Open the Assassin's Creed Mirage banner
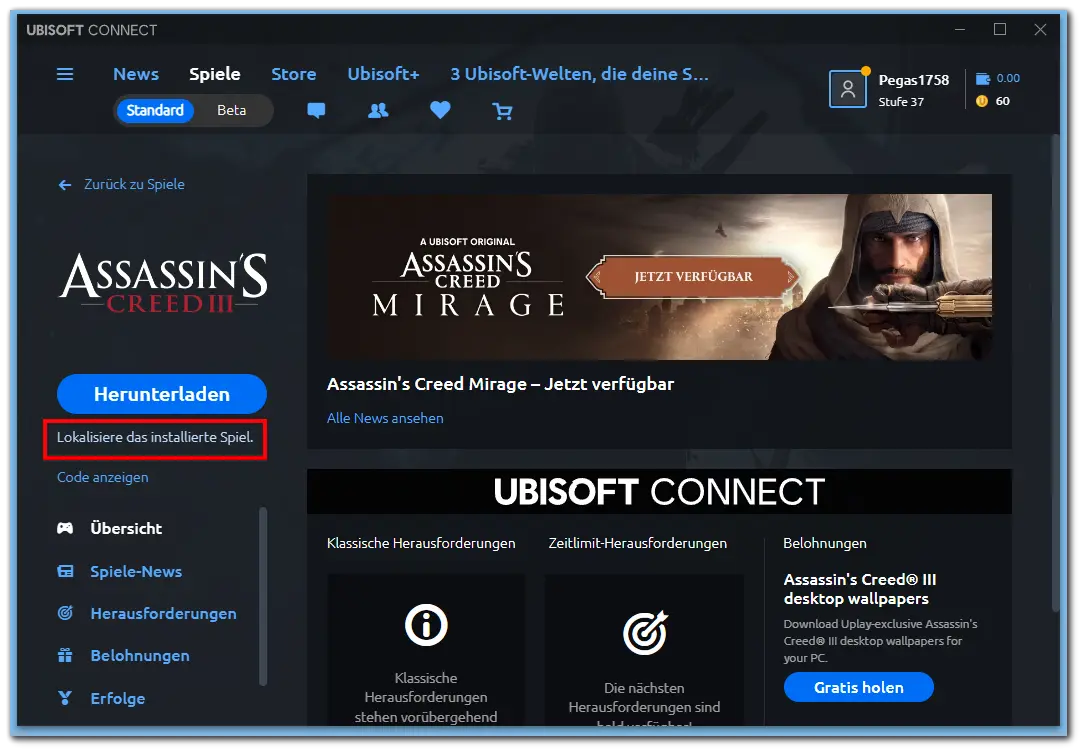The height and width of the screenshot is (754, 1085). [x=659, y=277]
